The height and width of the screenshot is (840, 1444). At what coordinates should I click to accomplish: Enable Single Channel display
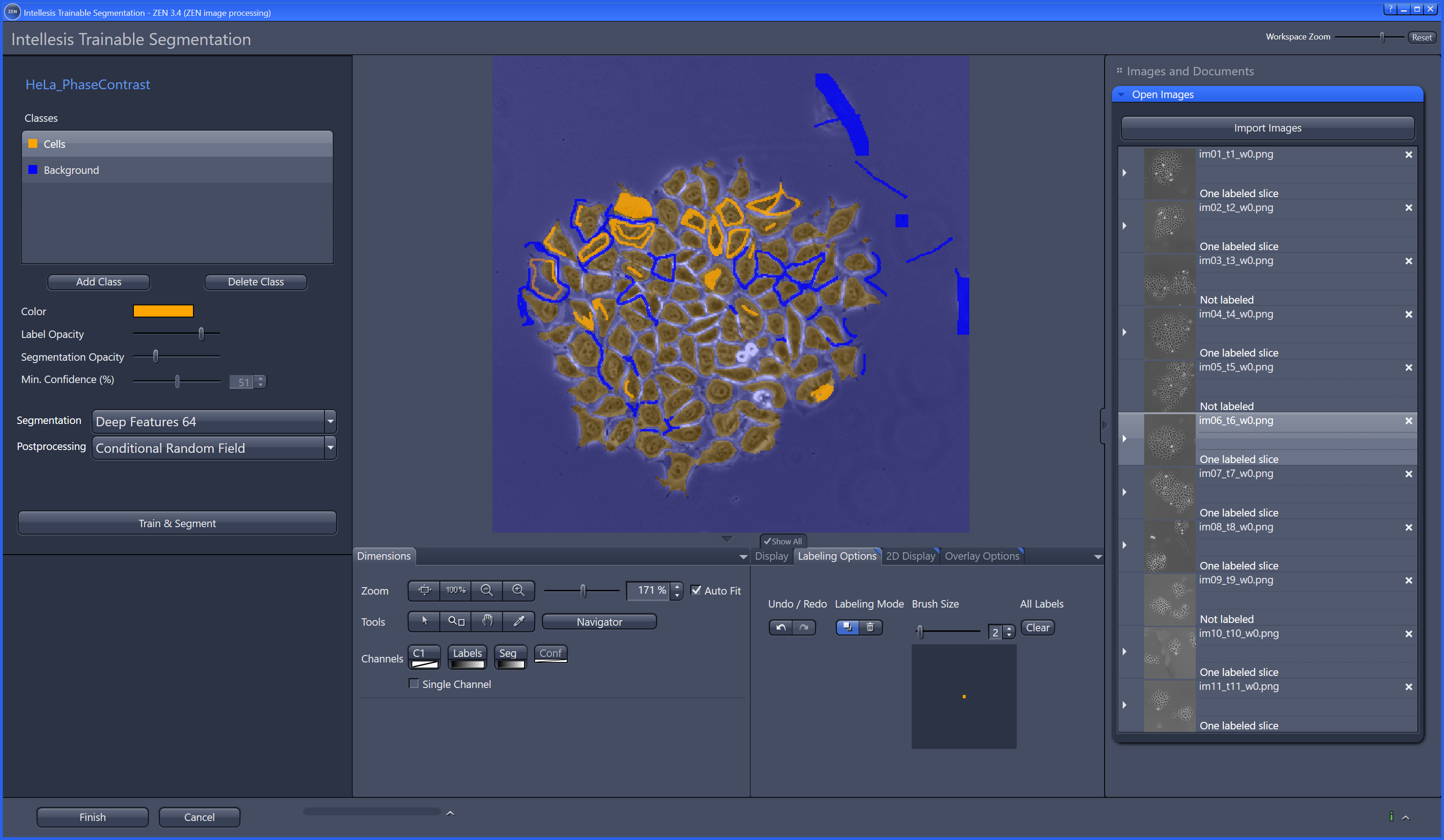(414, 683)
